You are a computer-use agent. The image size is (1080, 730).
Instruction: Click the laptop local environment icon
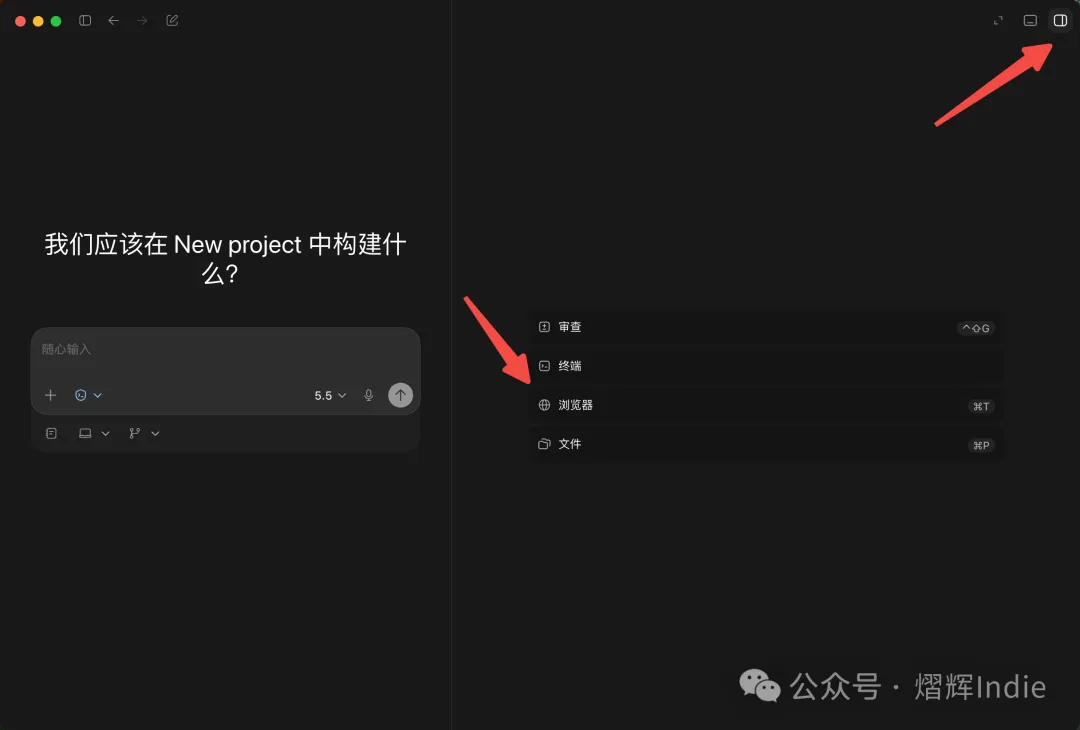(85, 433)
